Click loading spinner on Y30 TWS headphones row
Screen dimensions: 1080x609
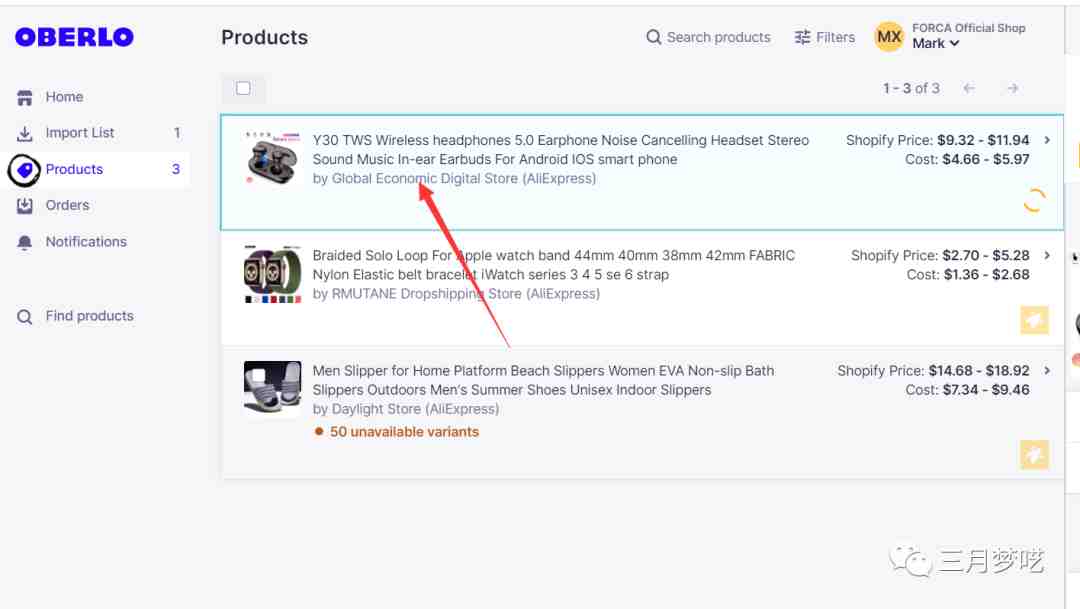1034,200
